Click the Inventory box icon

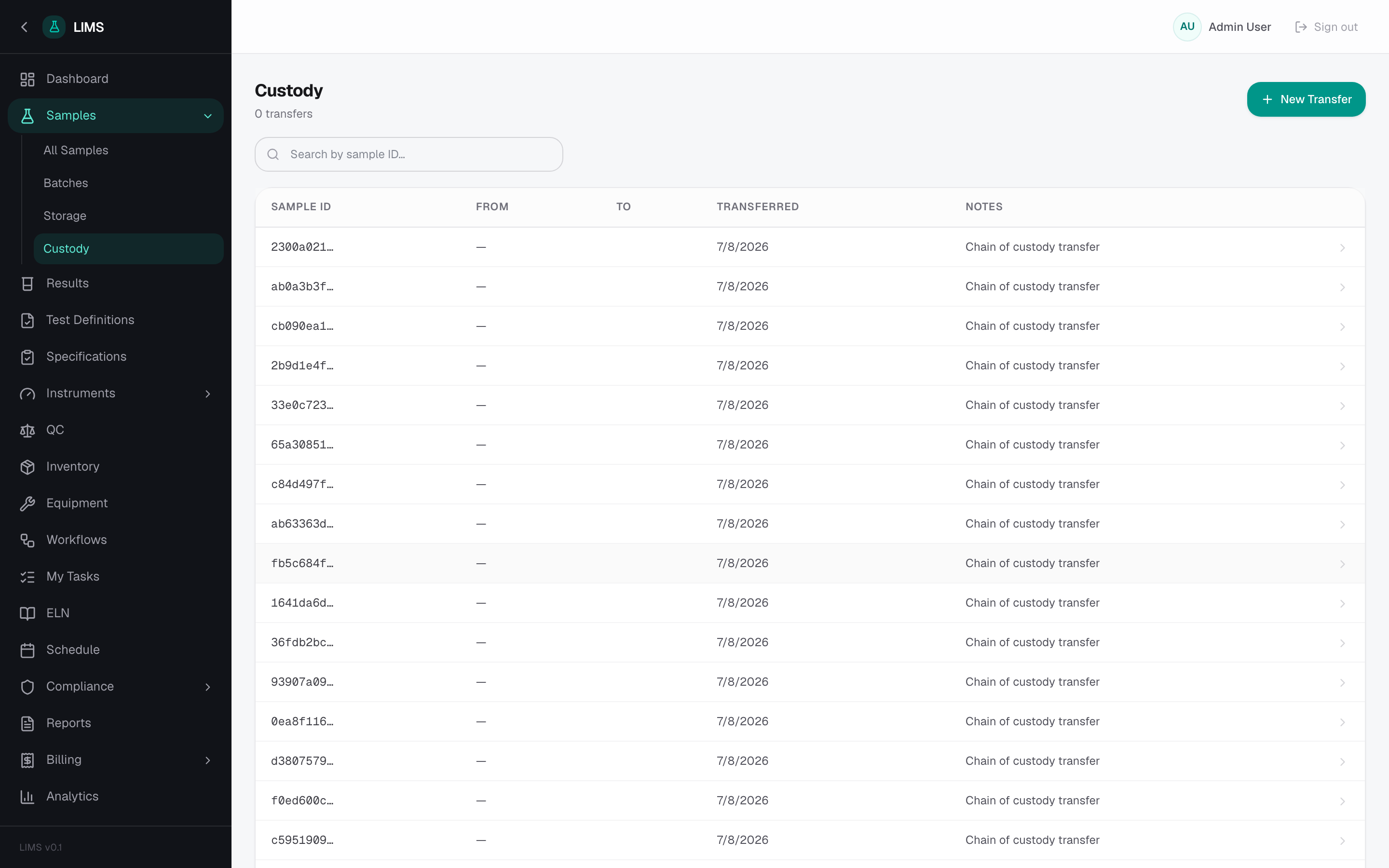click(x=27, y=467)
